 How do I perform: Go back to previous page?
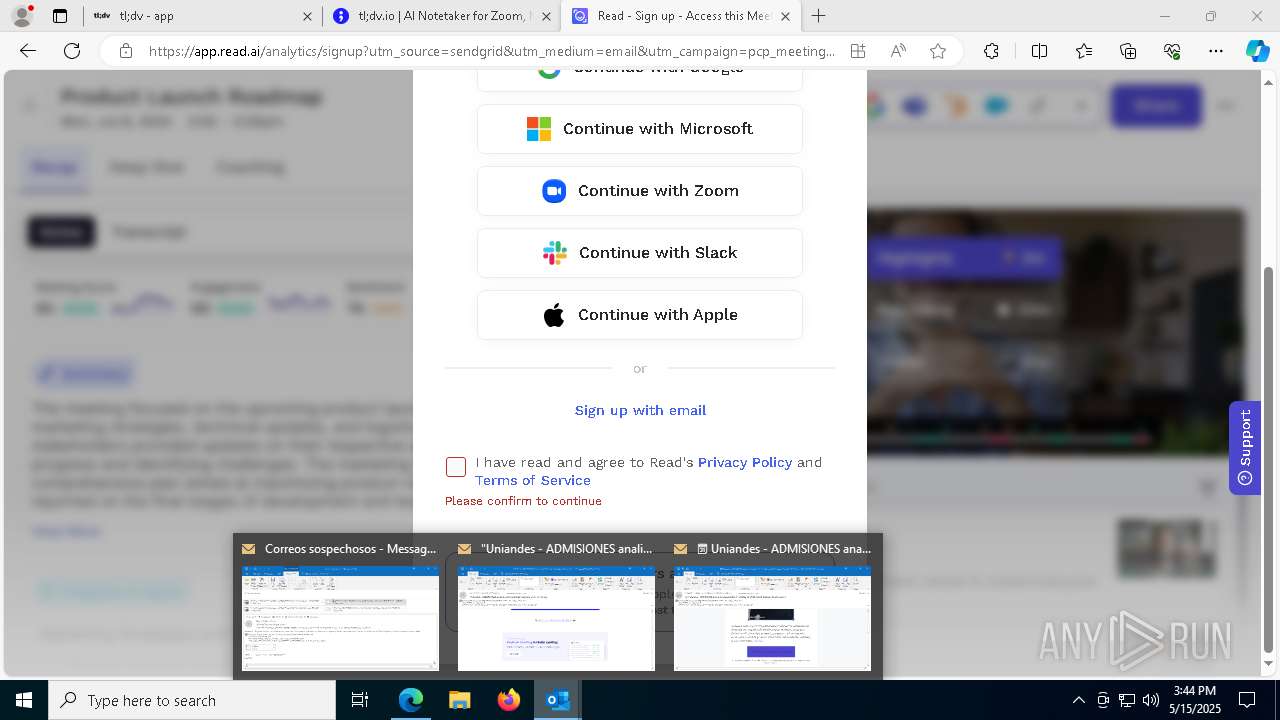click(28, 51)
